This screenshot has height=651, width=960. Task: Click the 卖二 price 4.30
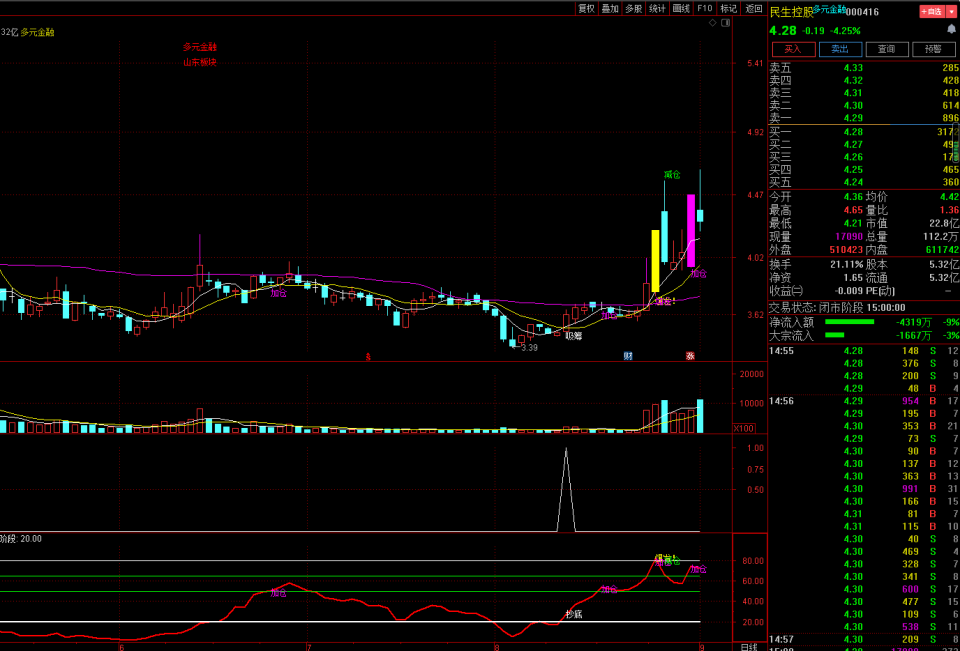pyautogui.click(x=853, y=105)
